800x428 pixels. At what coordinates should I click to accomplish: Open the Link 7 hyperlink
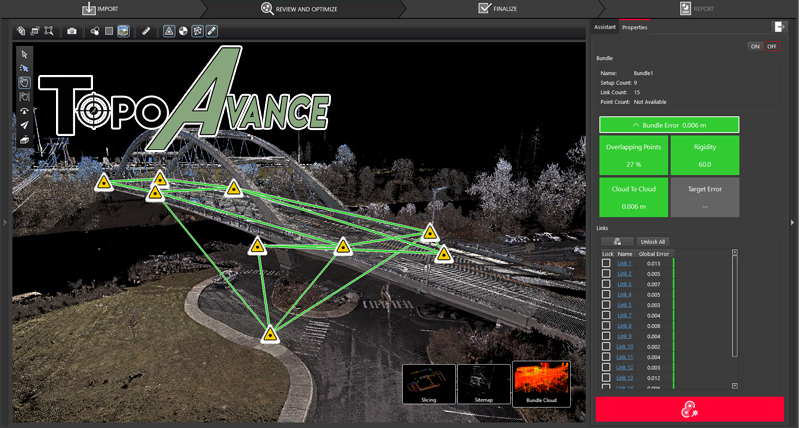coord(624,315)
